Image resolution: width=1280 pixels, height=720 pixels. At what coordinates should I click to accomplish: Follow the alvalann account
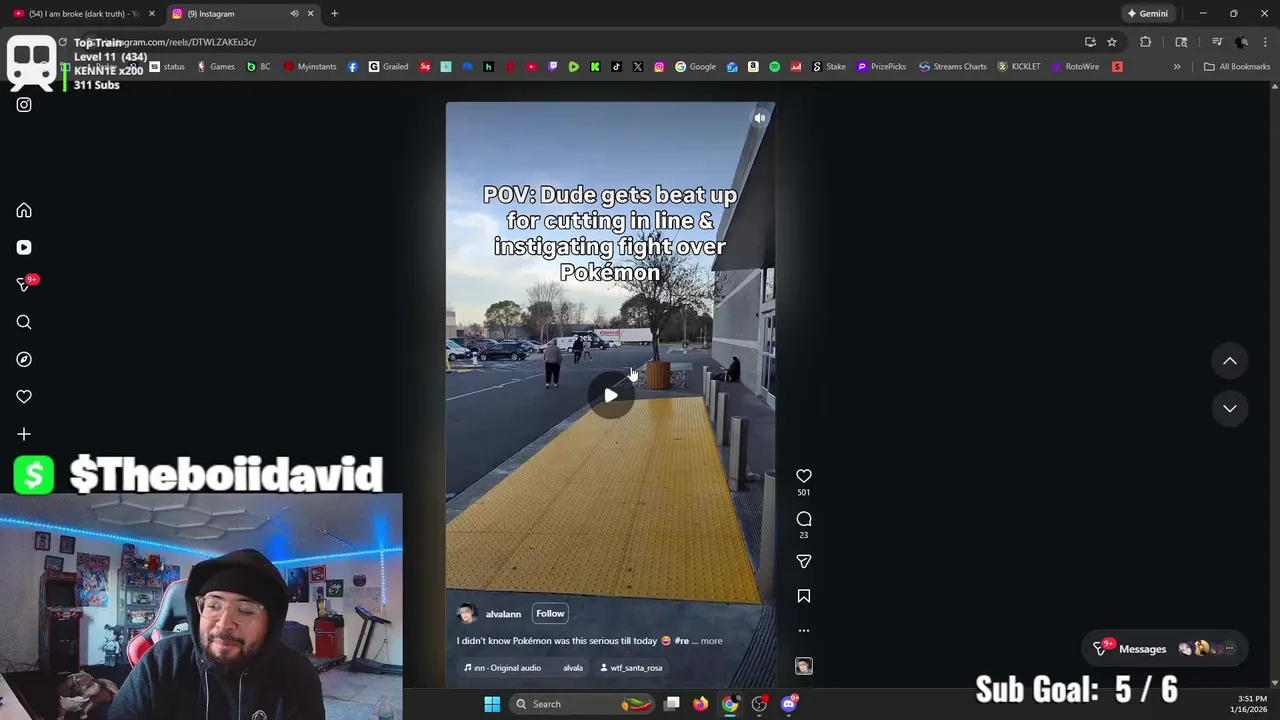[550, 614]
